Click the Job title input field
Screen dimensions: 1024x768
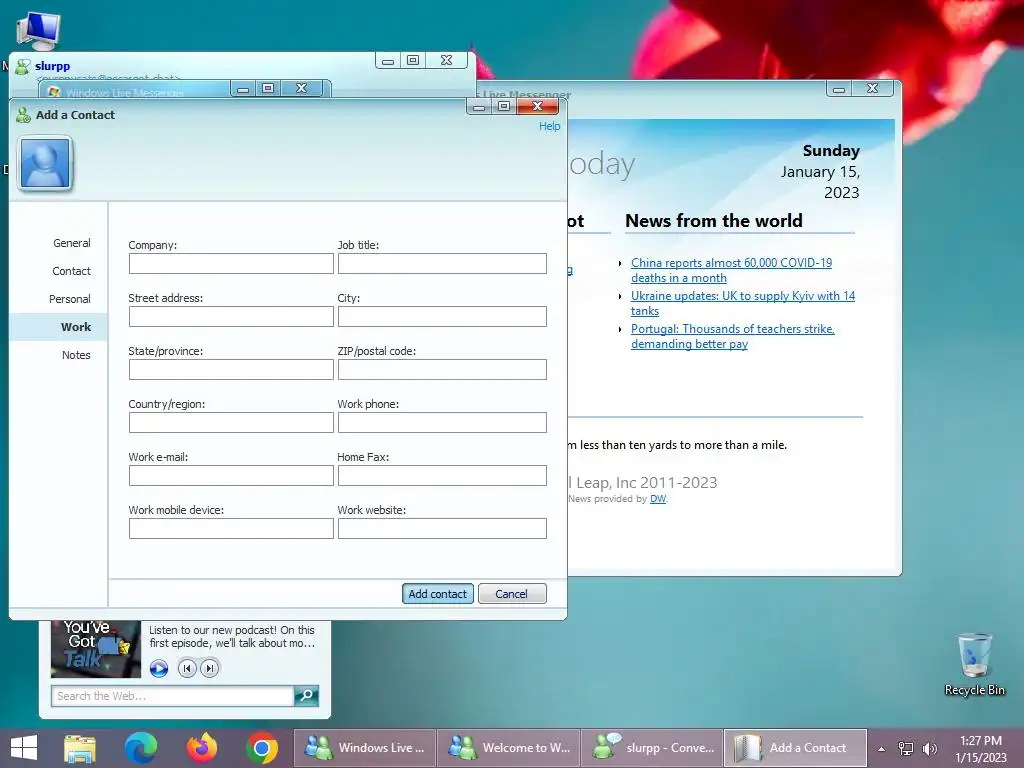pyautogui.click(x=442, y=264)
